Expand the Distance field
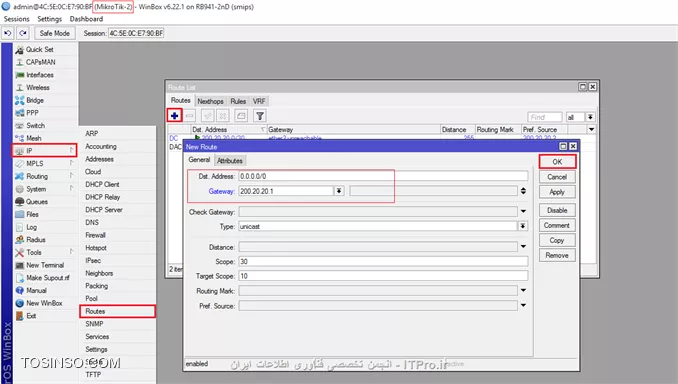 point(523,246)
